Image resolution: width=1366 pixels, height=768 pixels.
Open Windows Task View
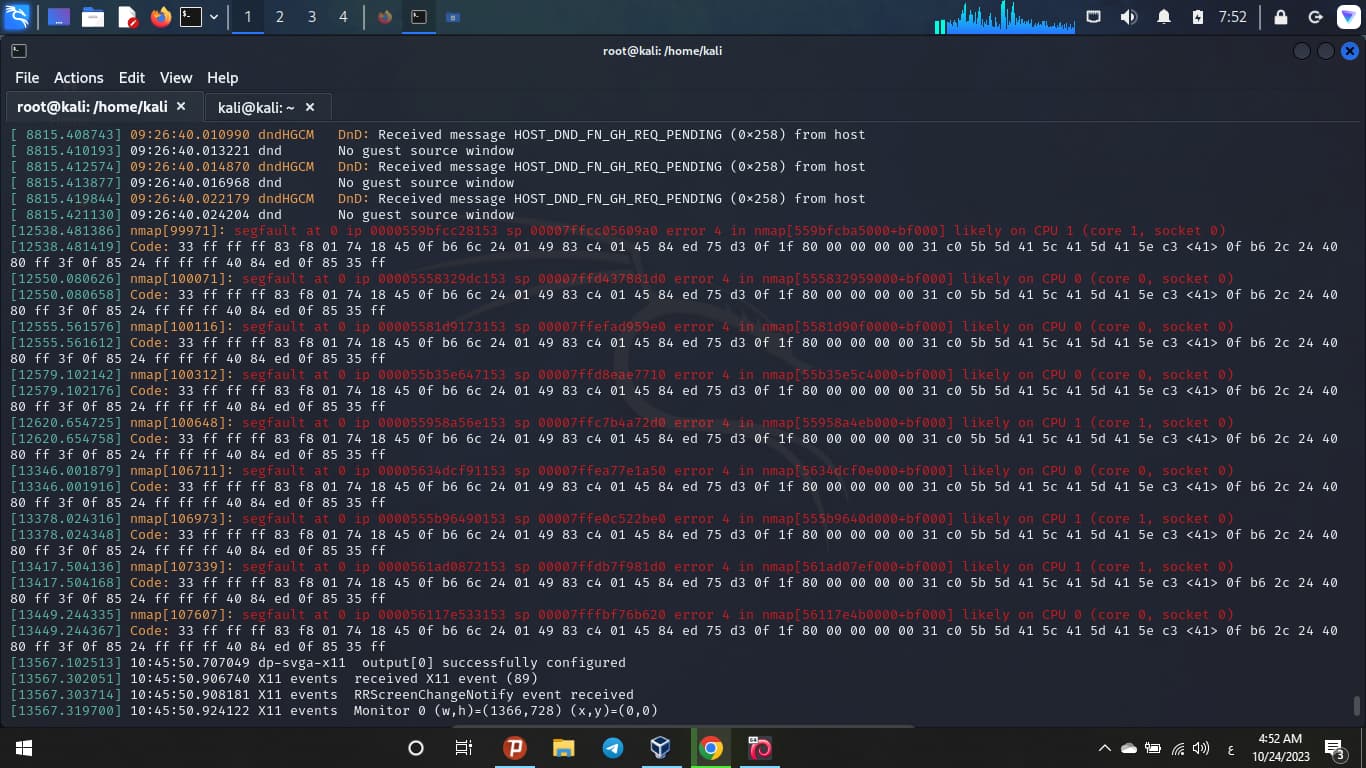click(464, 748)
